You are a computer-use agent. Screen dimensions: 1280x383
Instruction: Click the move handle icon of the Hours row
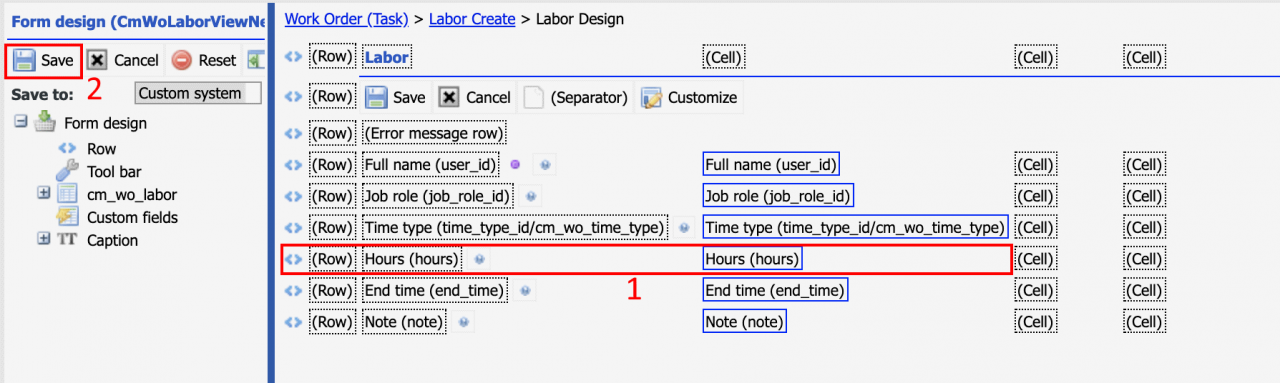coord(293,259)
